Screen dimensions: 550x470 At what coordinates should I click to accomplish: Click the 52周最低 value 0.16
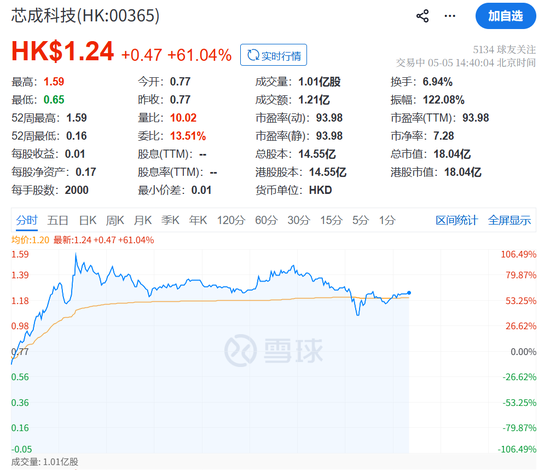pos(76,136)
